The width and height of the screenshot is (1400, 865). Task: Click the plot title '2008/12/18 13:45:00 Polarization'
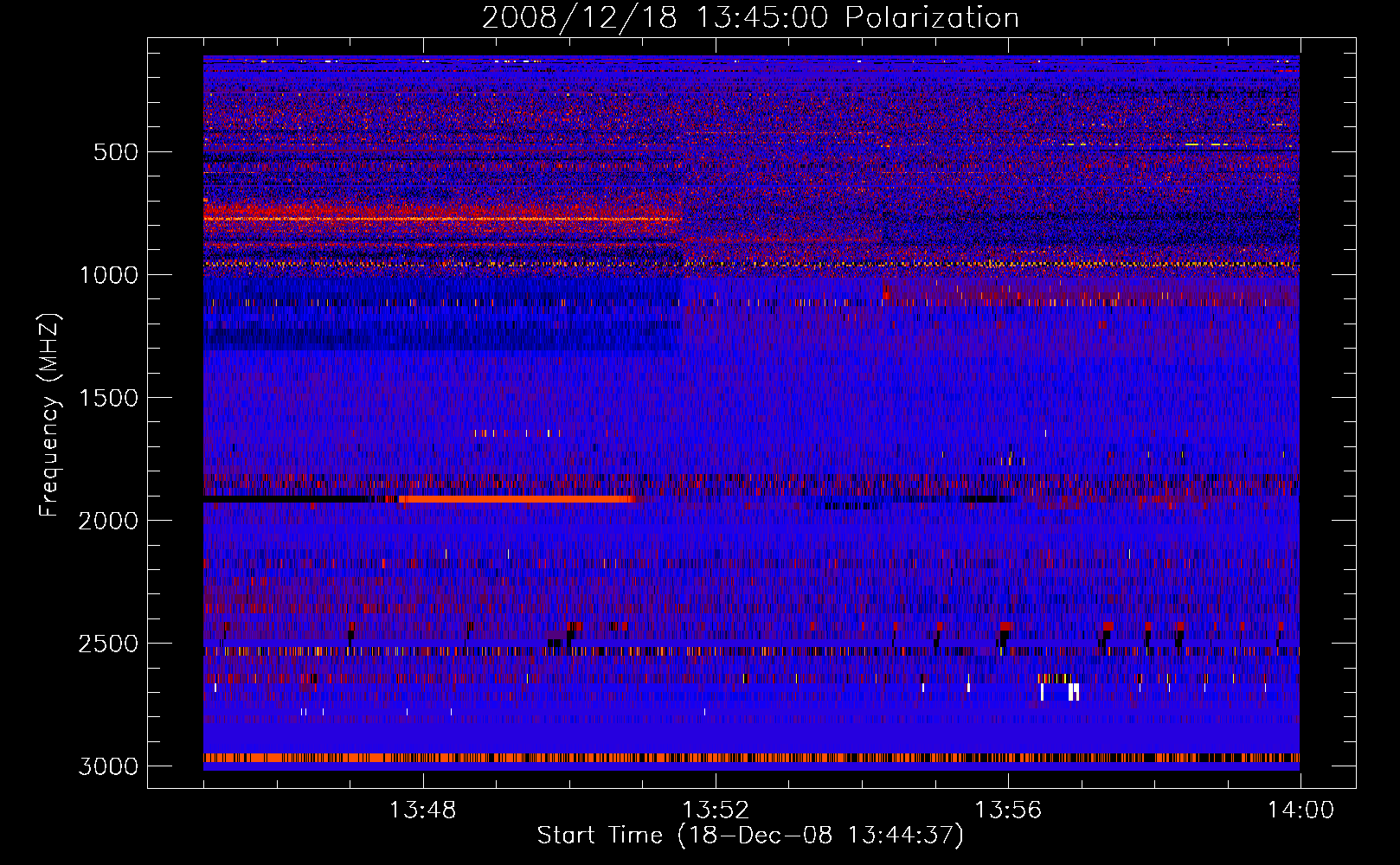(x=750, y=17)
